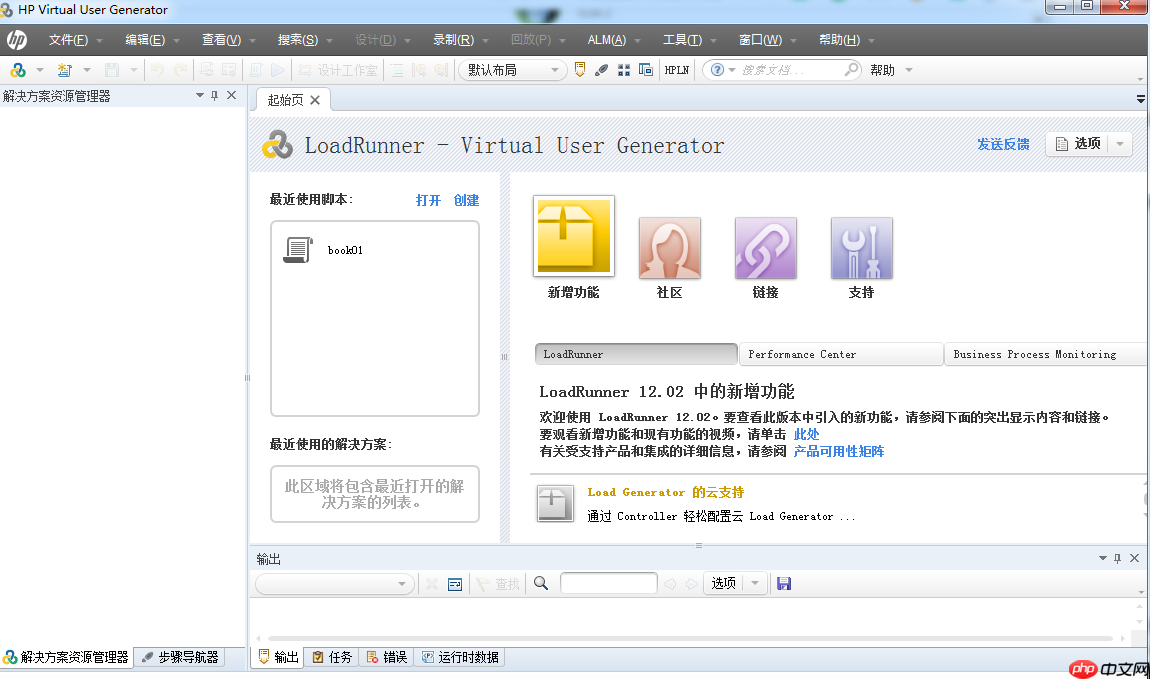Click the save icon in output panel
Image resolution: width=1150 pixels, height=679 pixels.
784,583
